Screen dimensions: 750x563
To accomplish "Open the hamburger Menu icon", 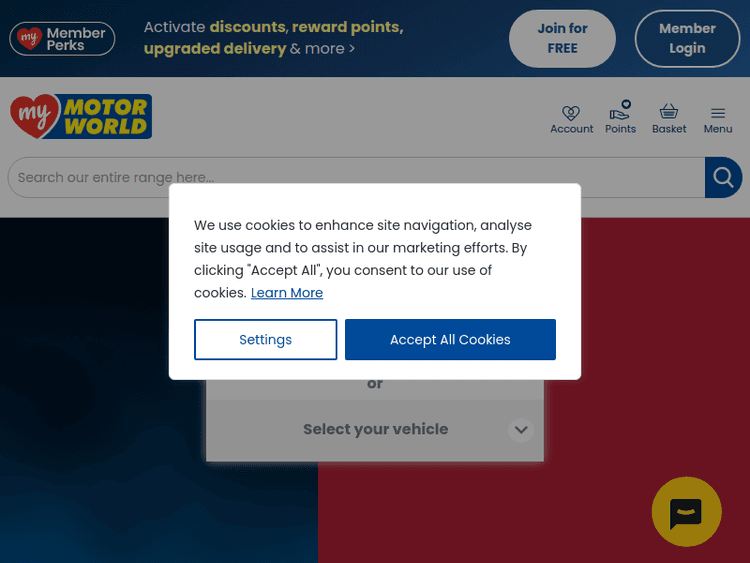I will coord(717,113).
